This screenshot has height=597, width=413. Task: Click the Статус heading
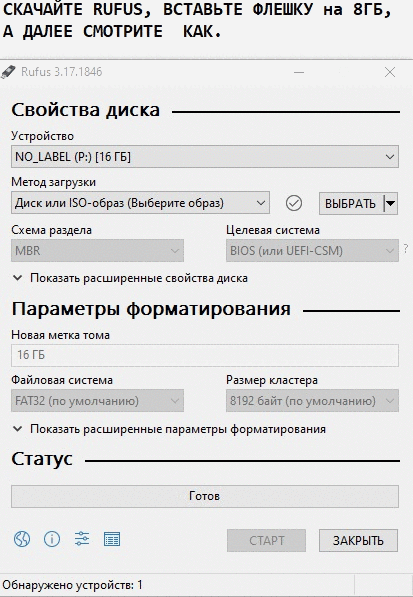[x=42, y=459]
